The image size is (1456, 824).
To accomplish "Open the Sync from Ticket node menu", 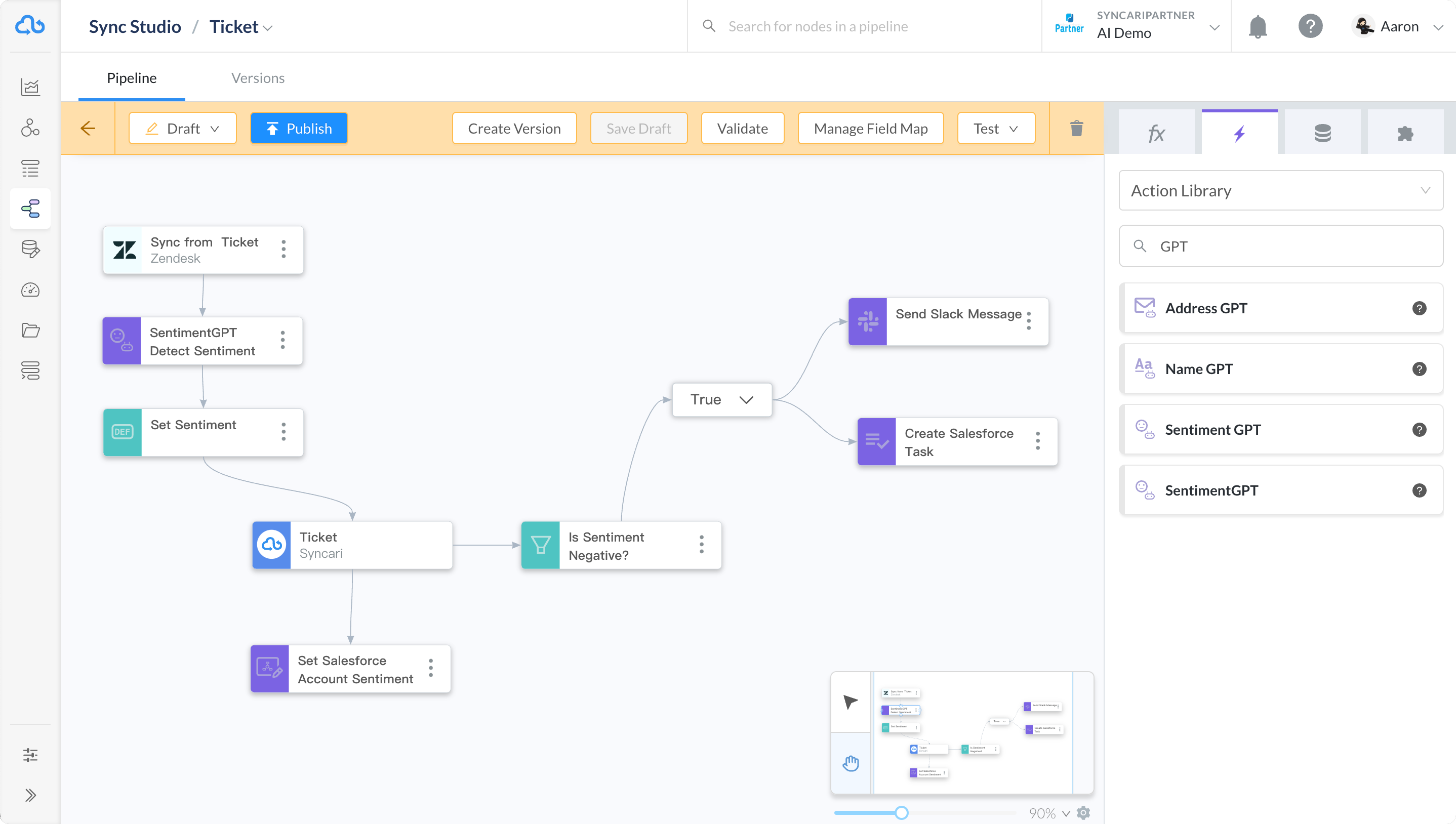I will tap(284, 249).
